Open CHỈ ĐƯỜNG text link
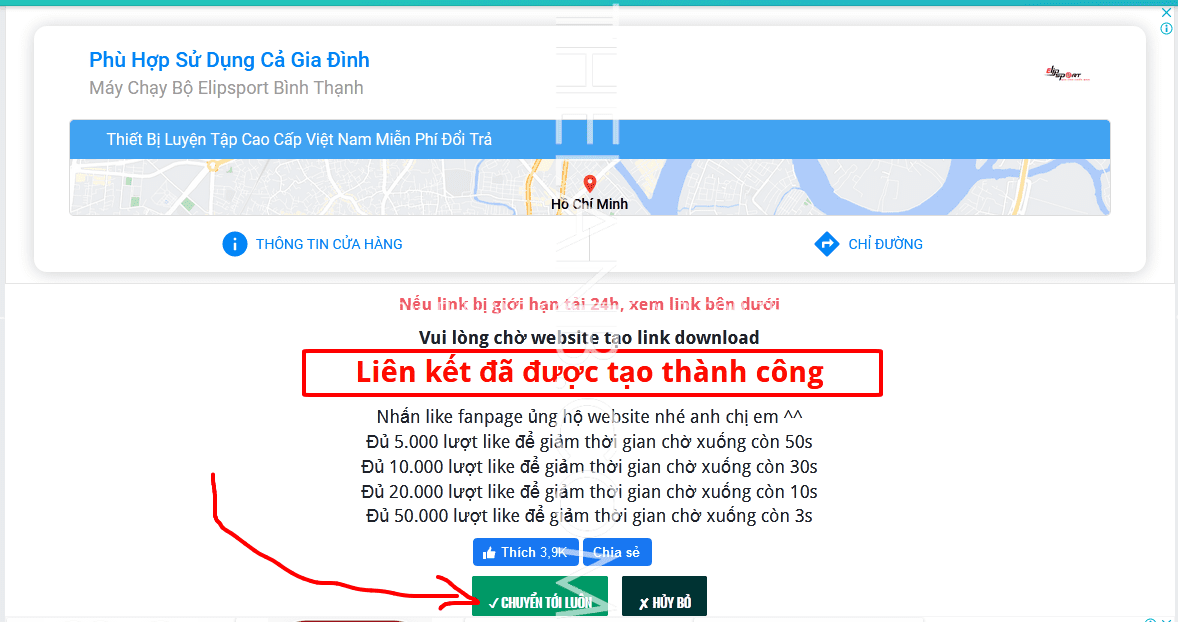 tap(886, 244)
